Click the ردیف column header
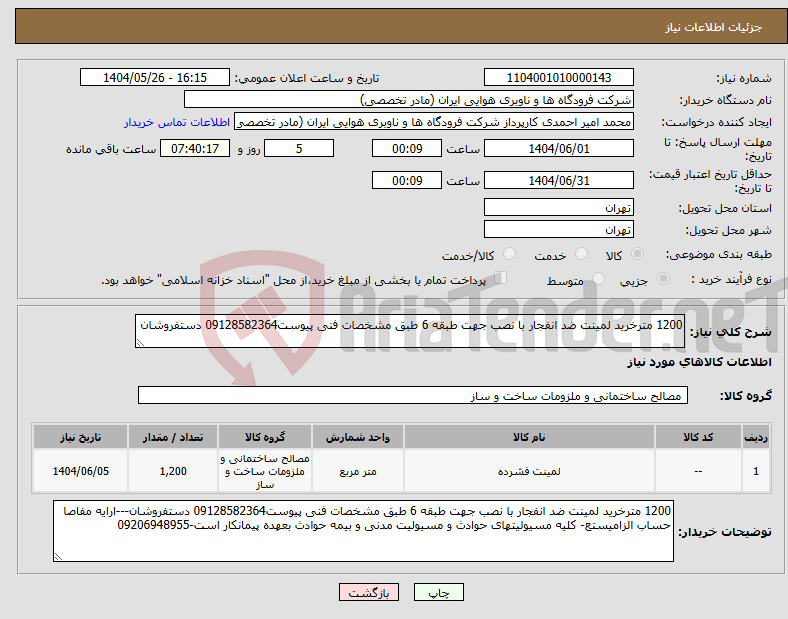788x619 pixels. pyautogui.click(x=756, y=437)
